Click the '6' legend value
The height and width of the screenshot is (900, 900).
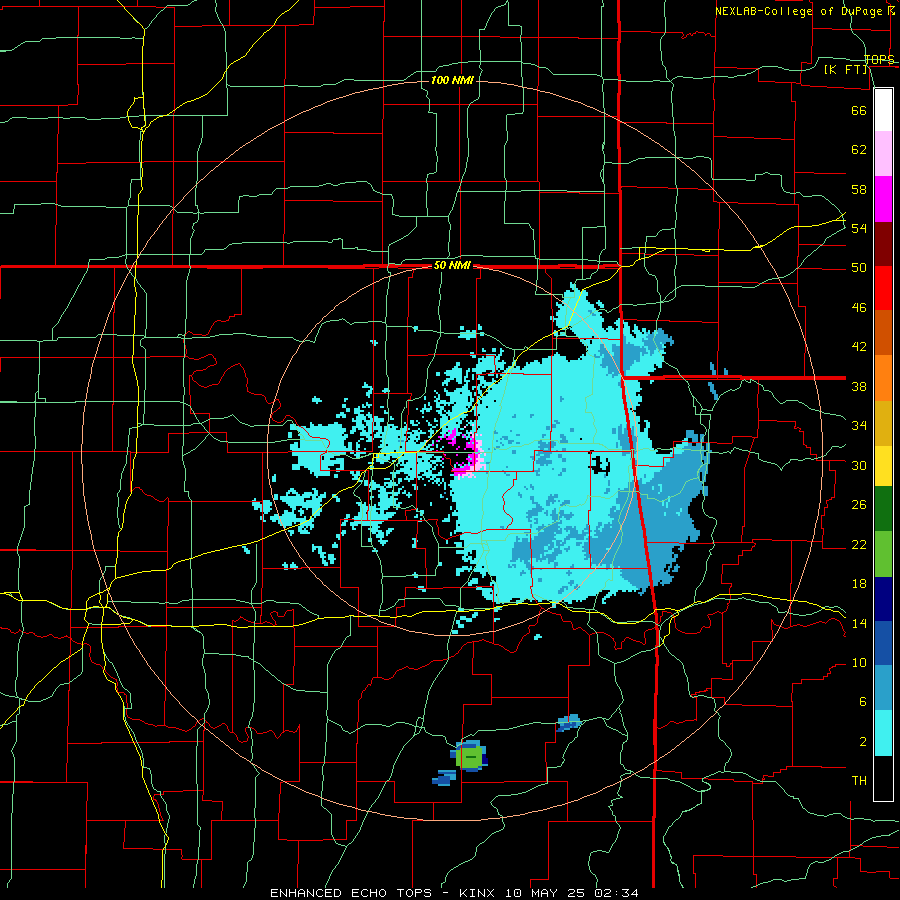862,702
